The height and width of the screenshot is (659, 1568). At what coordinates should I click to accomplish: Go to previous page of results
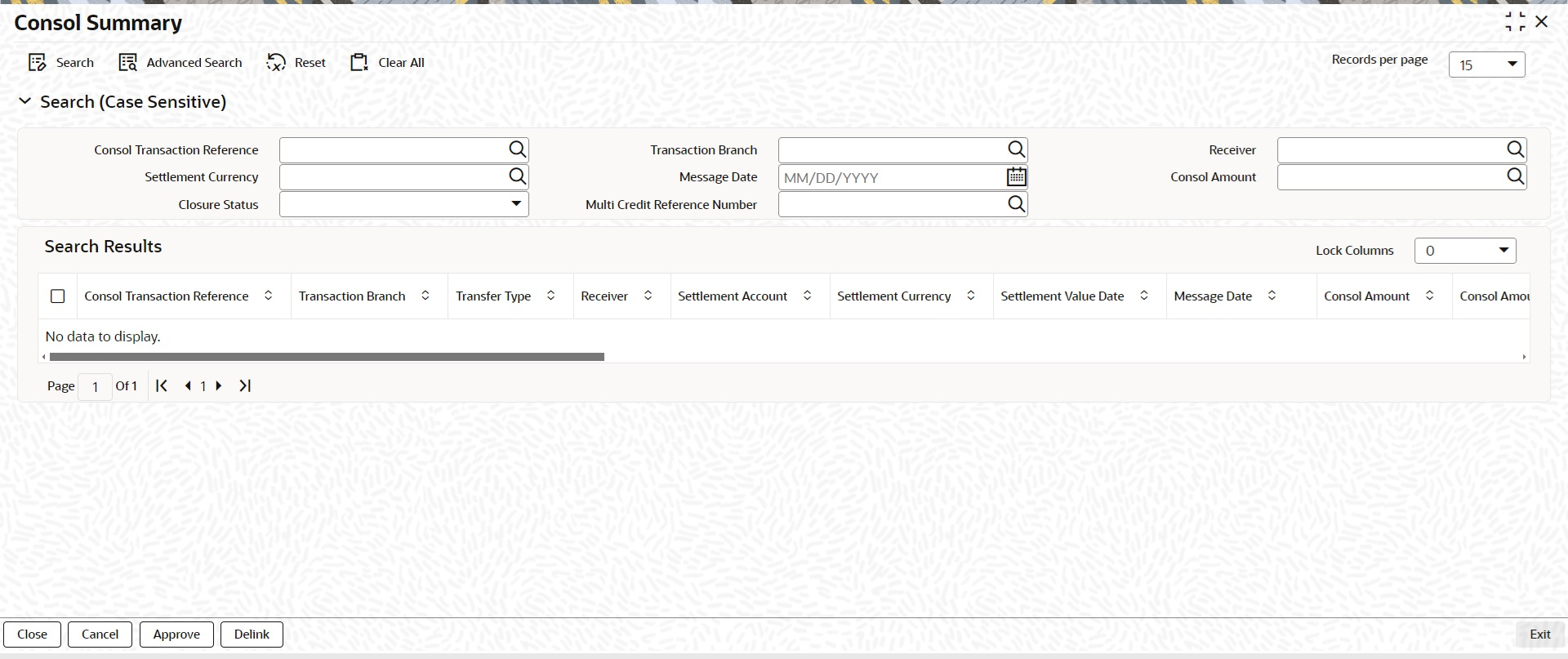pyautogui.click(x=189, y=385)
